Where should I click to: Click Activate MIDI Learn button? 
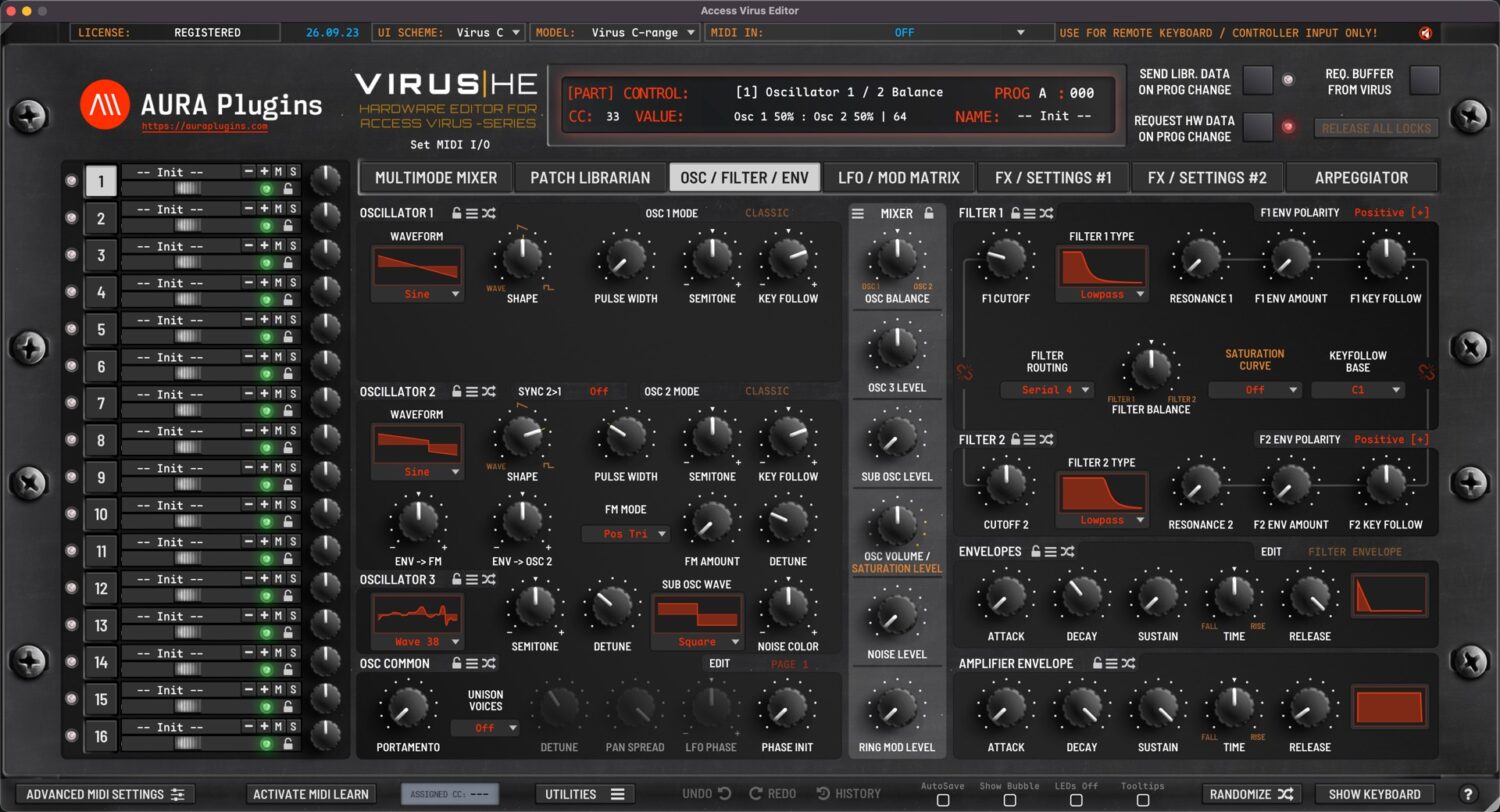coord(312,794)
